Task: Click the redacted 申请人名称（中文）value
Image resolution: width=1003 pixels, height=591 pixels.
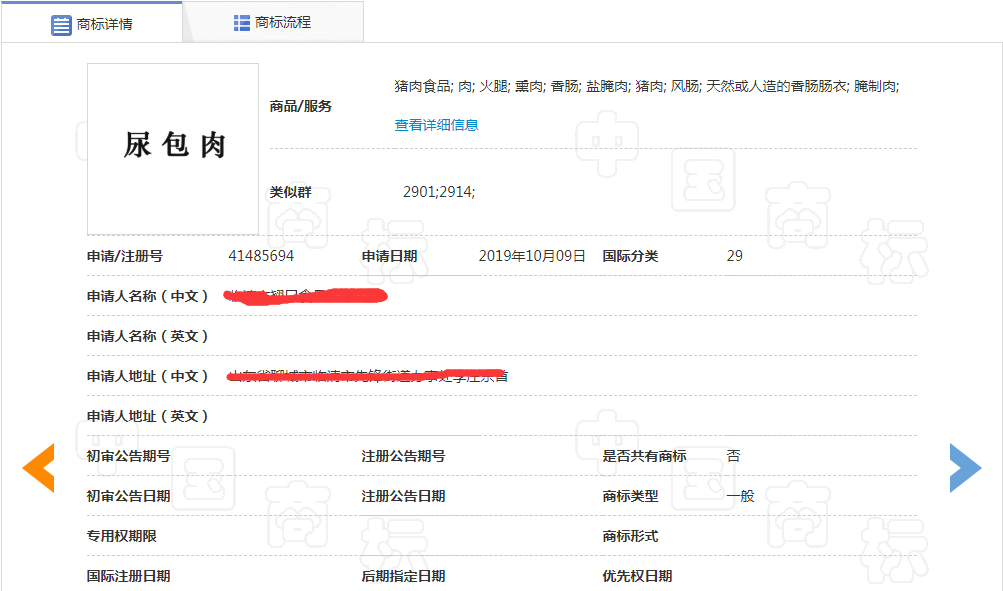Action: tap(306, 296)
